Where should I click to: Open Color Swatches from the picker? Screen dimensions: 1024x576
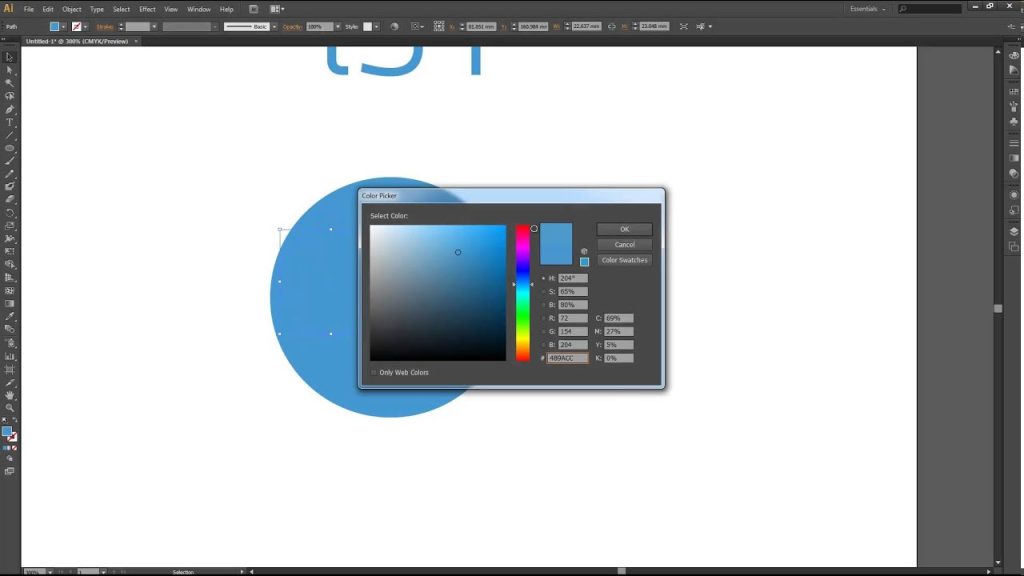pos(624,260)
